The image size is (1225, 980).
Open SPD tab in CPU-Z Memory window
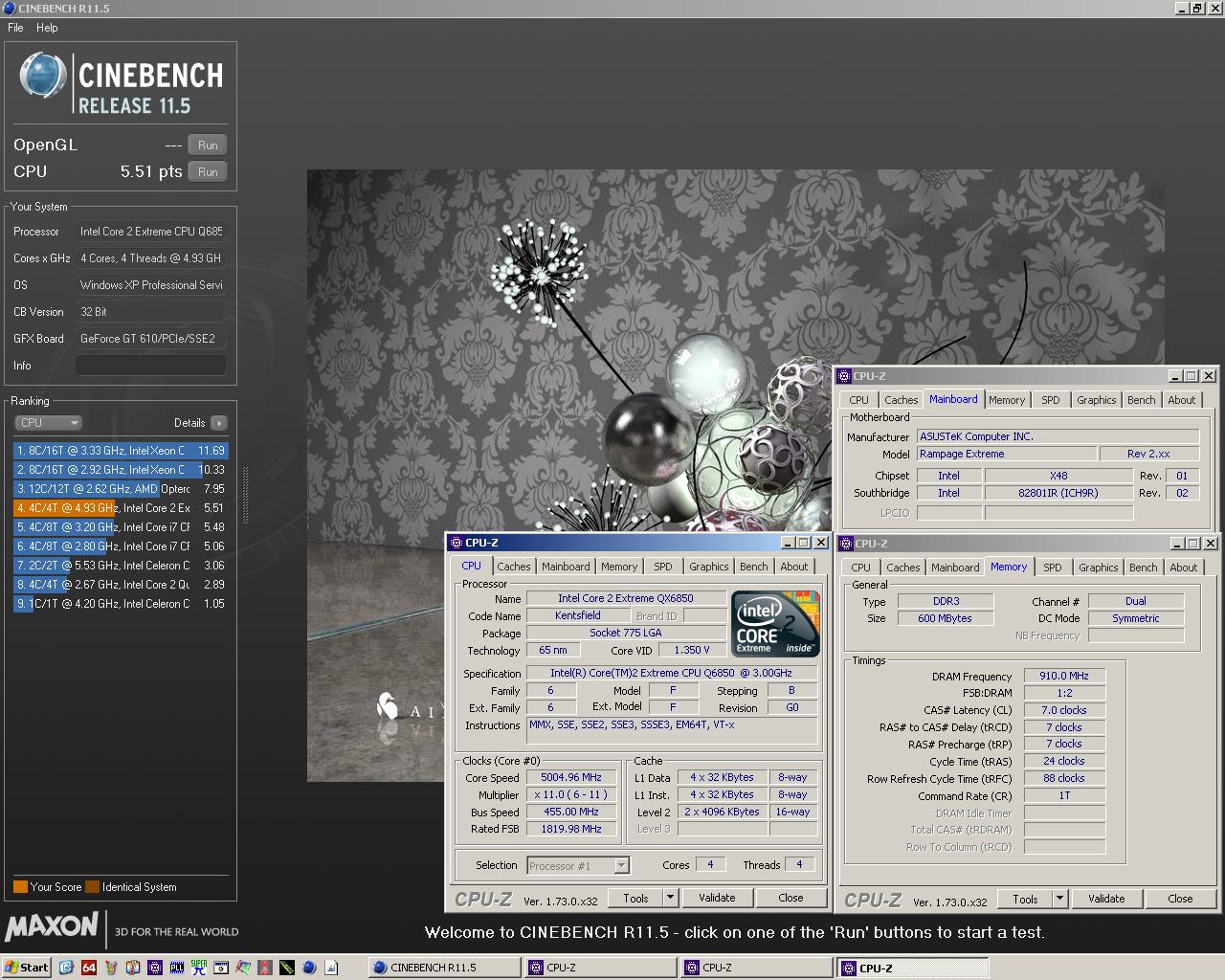point(1052,568)
